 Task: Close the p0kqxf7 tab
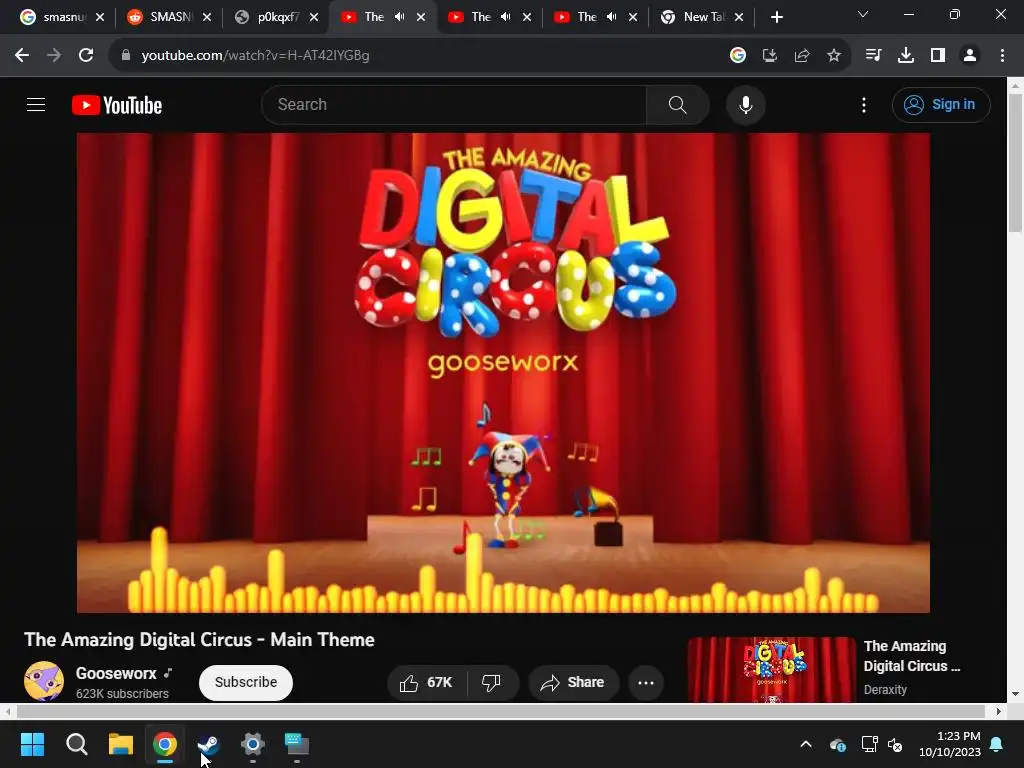314,17
